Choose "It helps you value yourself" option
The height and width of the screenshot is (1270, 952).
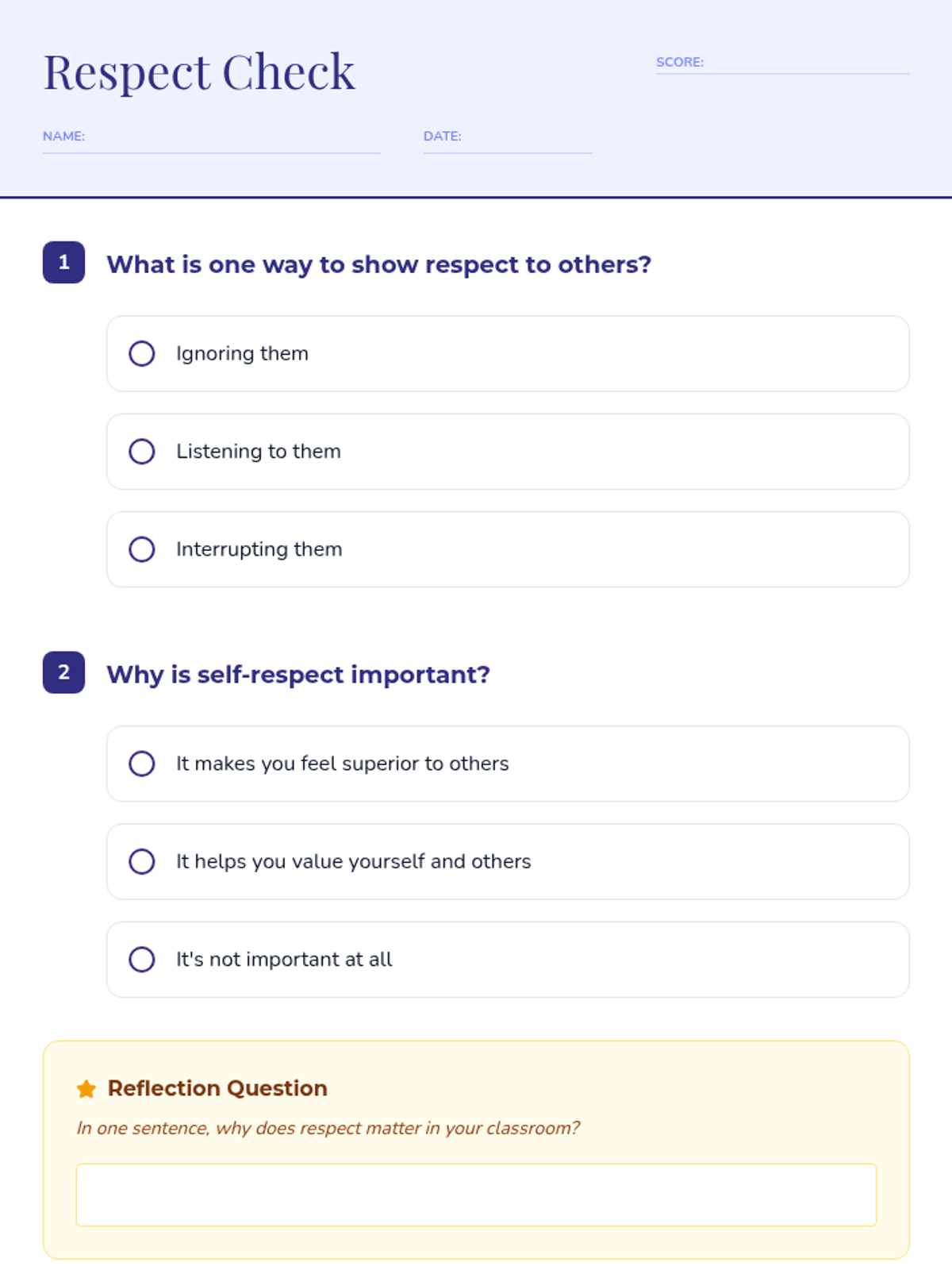pyautogui.click(x=142, y=861)
